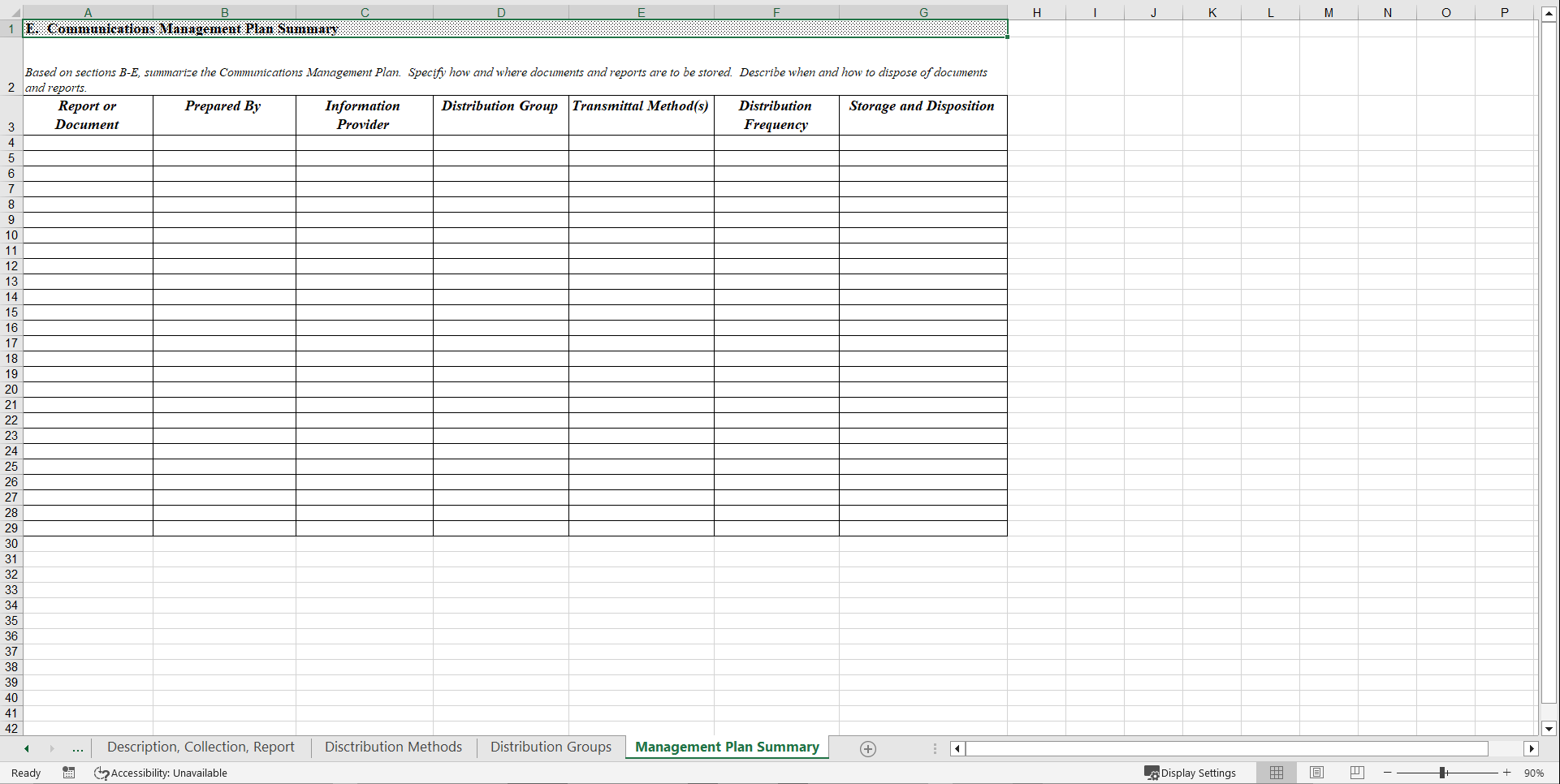The image size is (1560, 784).
Task: Select the Page Layout view icon
Action: coord(1316,773)
